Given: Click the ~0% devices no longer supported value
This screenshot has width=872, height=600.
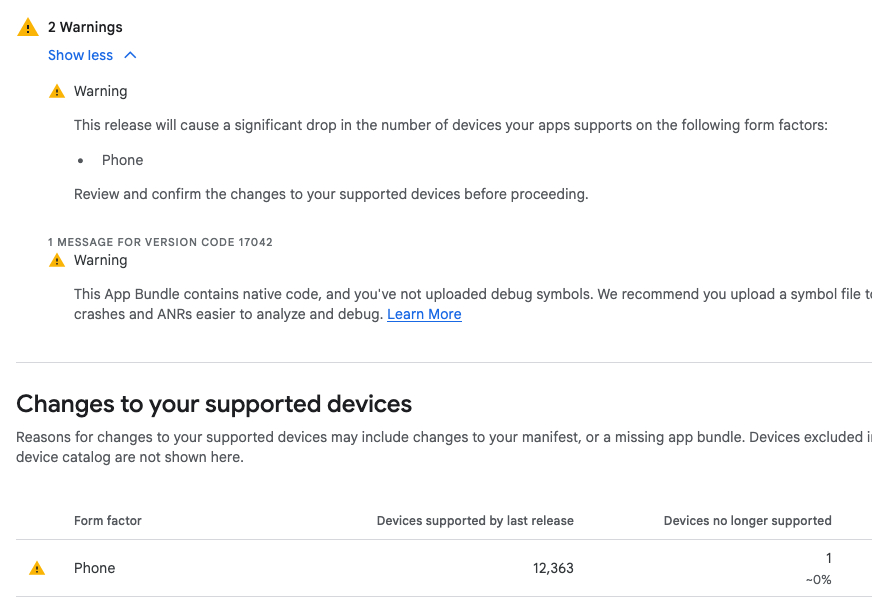Looking at the screenshot, I should (818, 580).
